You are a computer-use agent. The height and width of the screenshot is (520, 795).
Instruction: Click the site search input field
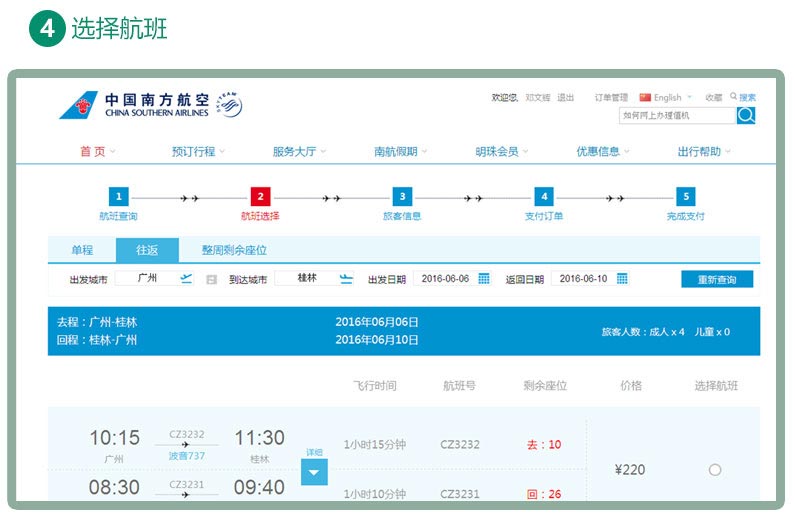pyautogui.click(x=677, y=115)
